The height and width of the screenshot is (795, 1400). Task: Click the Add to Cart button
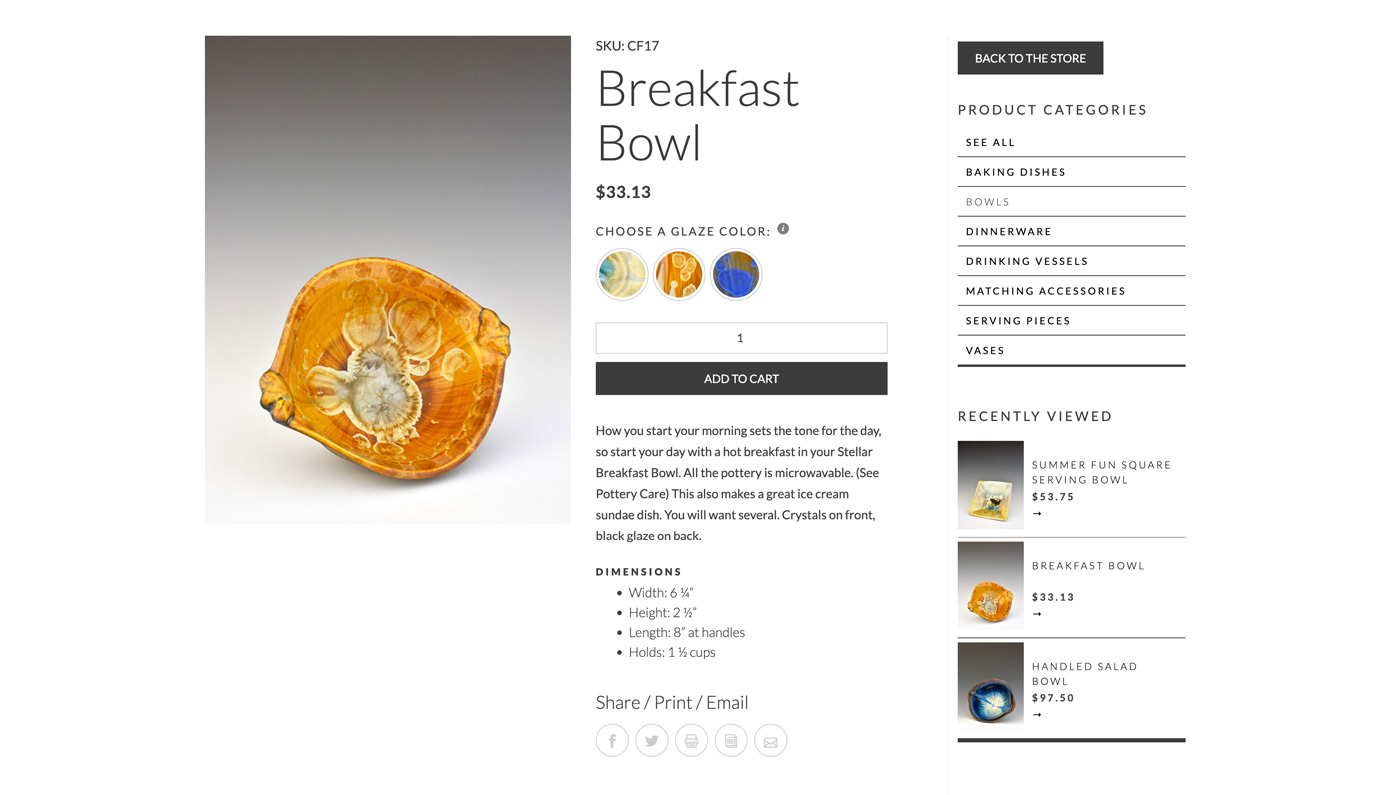[x=741, y=379]
